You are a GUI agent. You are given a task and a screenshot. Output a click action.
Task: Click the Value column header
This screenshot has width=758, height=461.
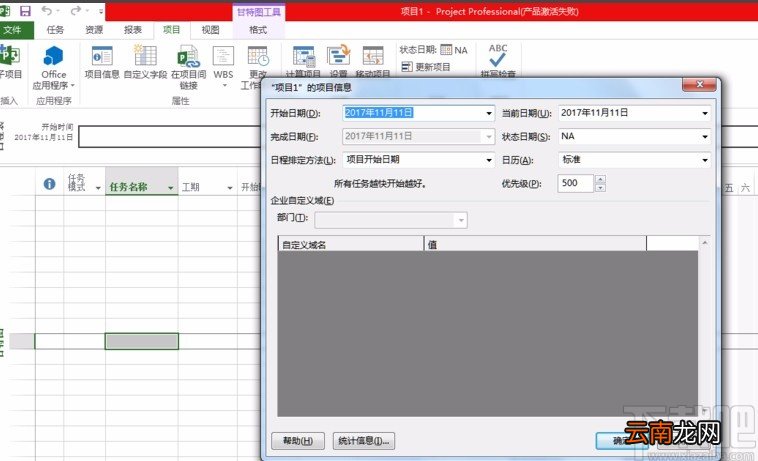click(535, 245)
